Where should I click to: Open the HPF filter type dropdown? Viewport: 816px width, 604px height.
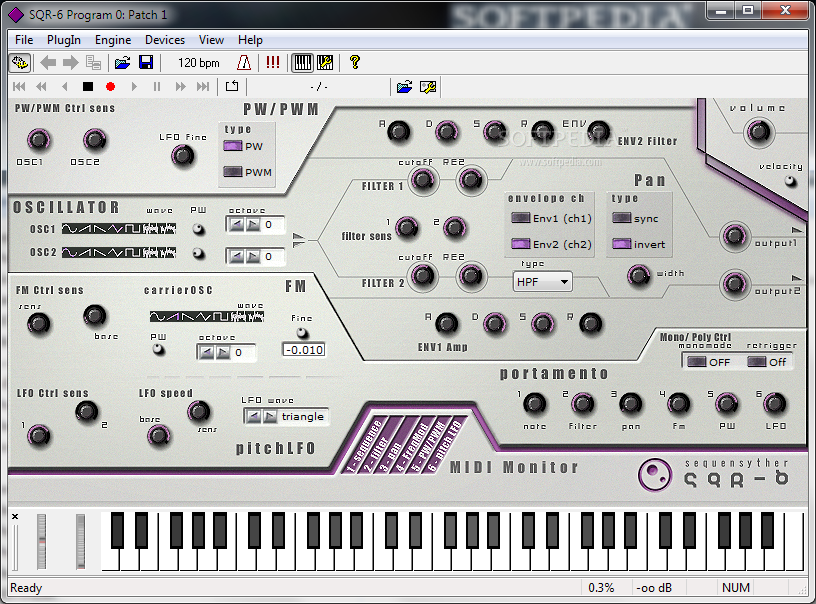coord(542,282)
